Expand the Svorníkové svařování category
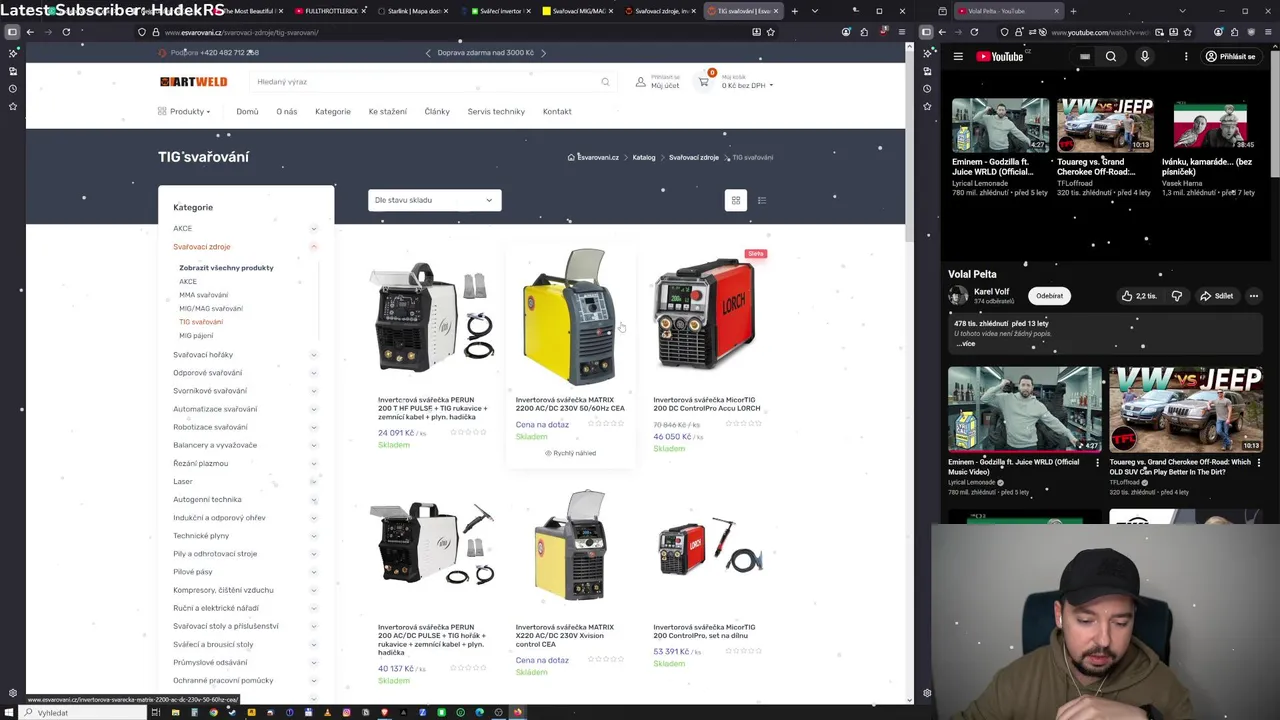Image resolution: width=1280 pixels, height=720 pixels. (x=313, y=391)
